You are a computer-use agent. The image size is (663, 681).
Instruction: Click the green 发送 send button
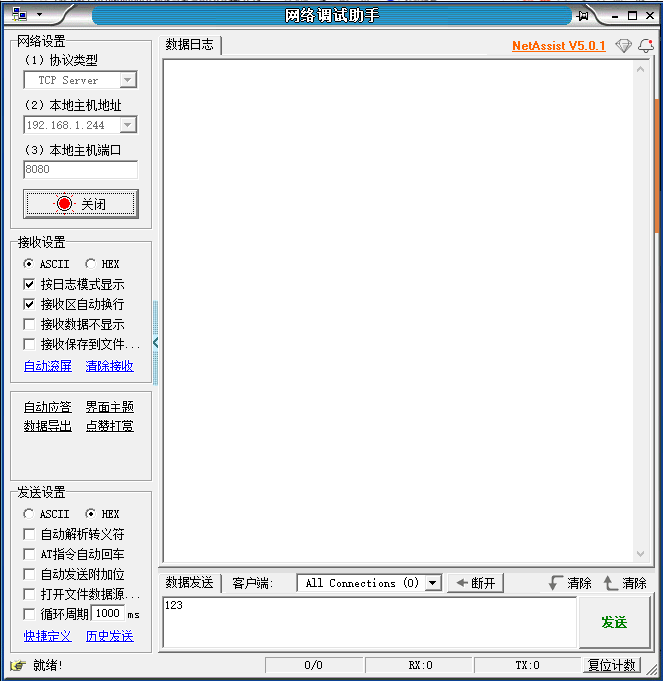[x=614, y=622]
